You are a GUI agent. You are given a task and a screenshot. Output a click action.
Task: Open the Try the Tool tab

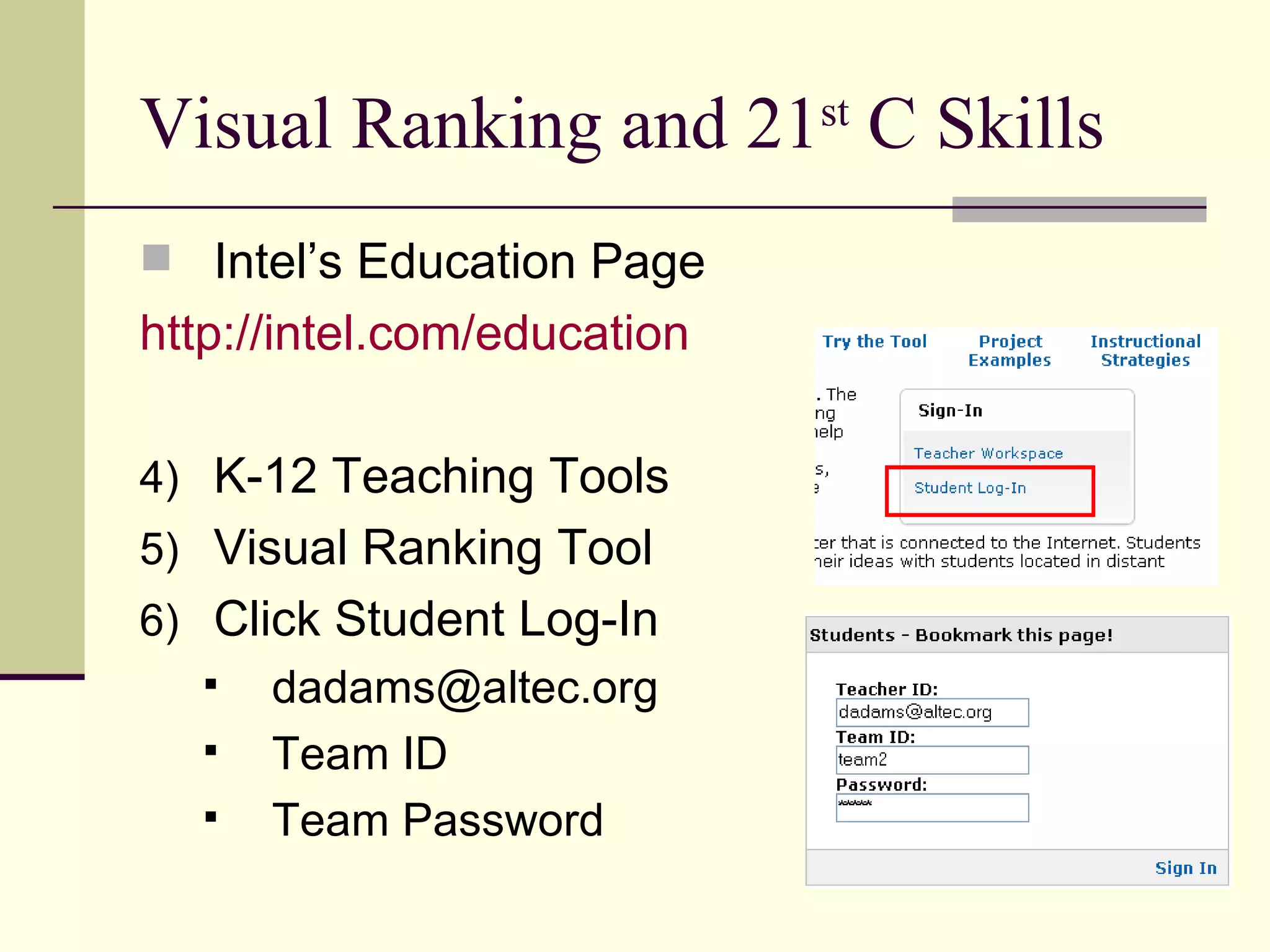874,342
